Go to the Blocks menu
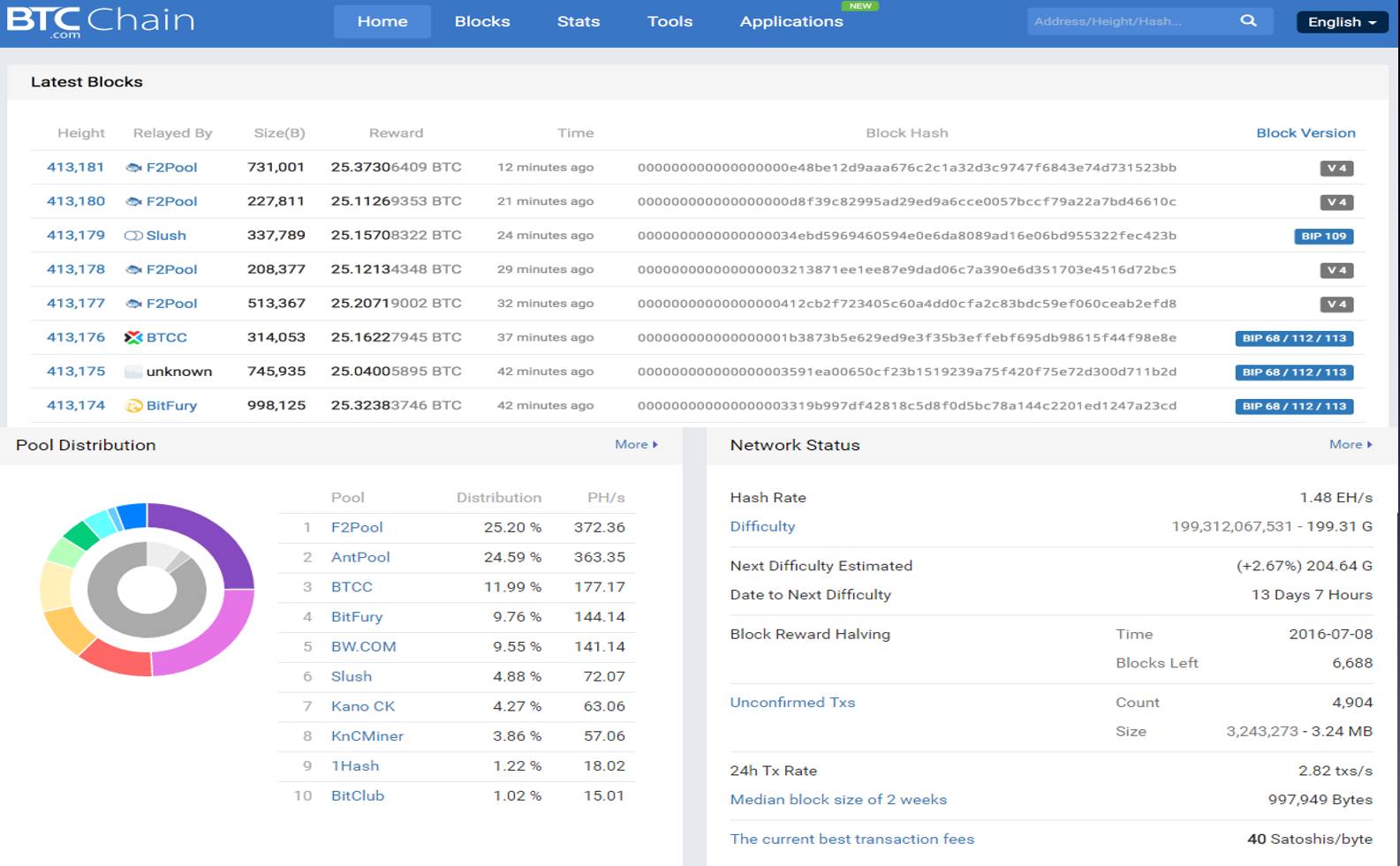Image resolution: width=1400 pixels, height=866 pixels. coord(482,21)
